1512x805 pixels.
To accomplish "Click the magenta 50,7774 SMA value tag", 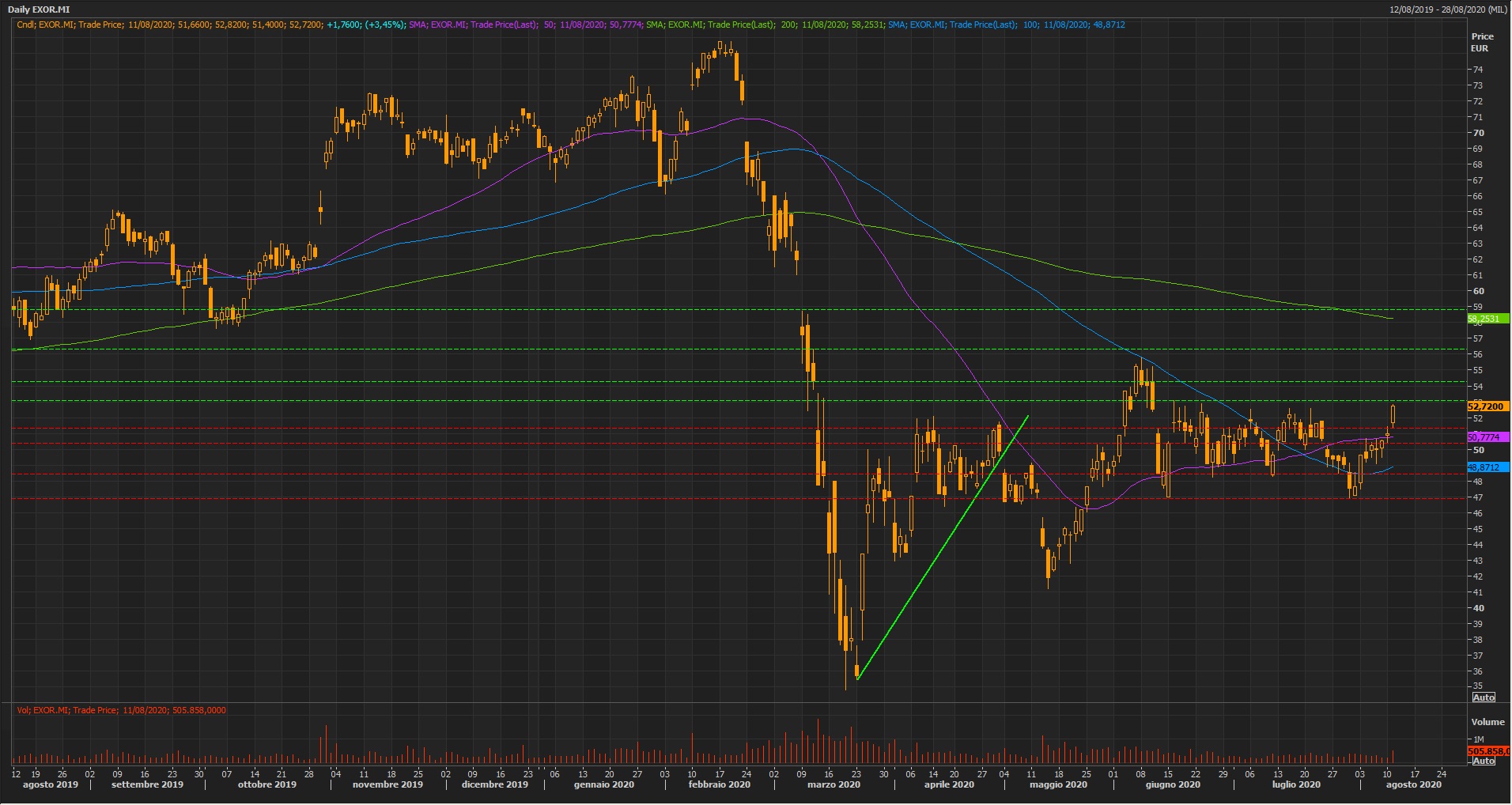I will point(1485,437).
